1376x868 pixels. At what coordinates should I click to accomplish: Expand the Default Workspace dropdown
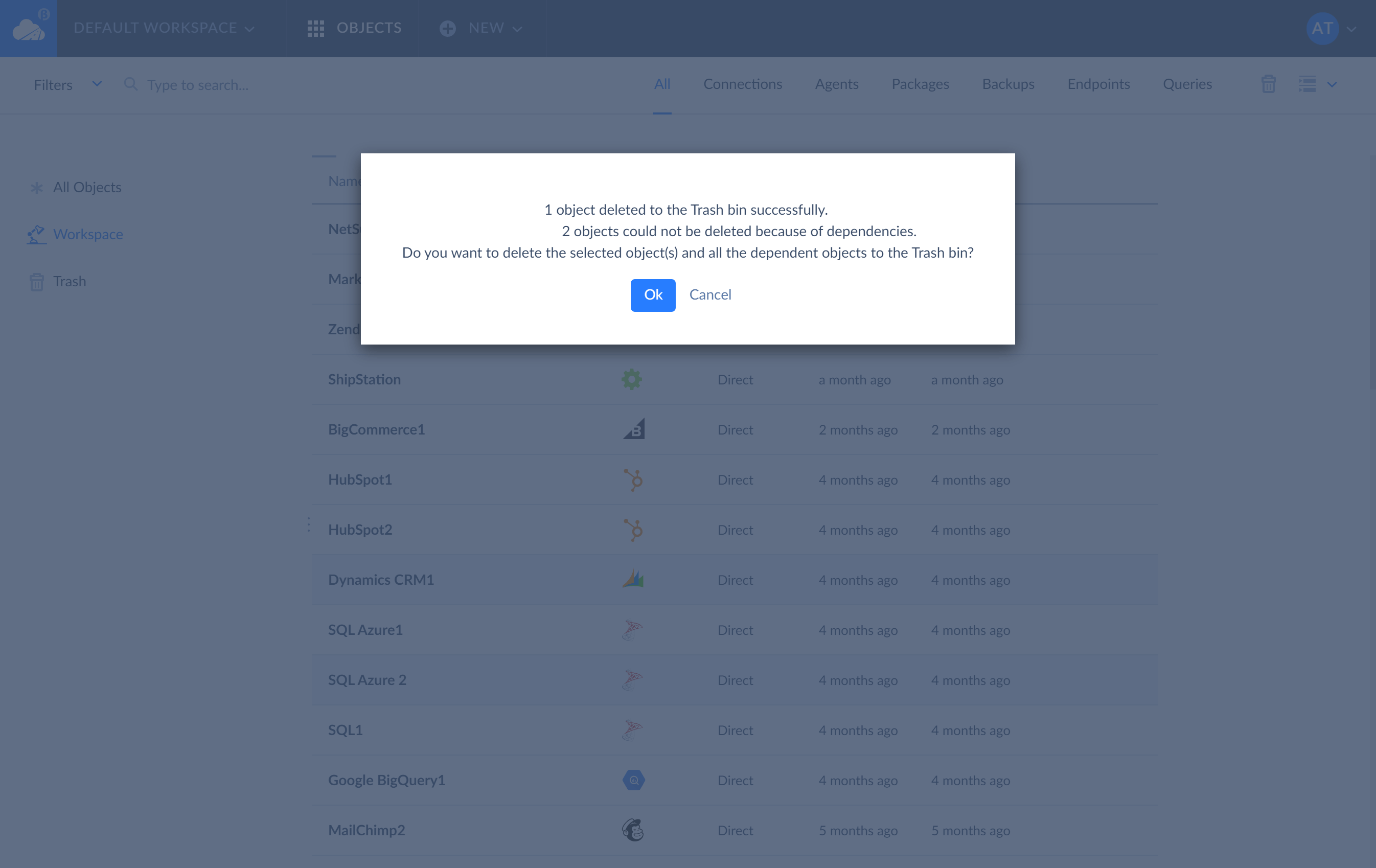pyautogui.click(x=164, y=28)
